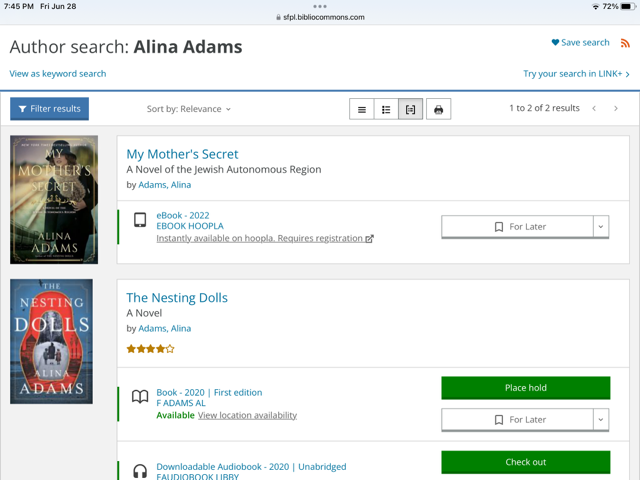
Task: Select the full details view icon
Action: click(x=410, y=109)
